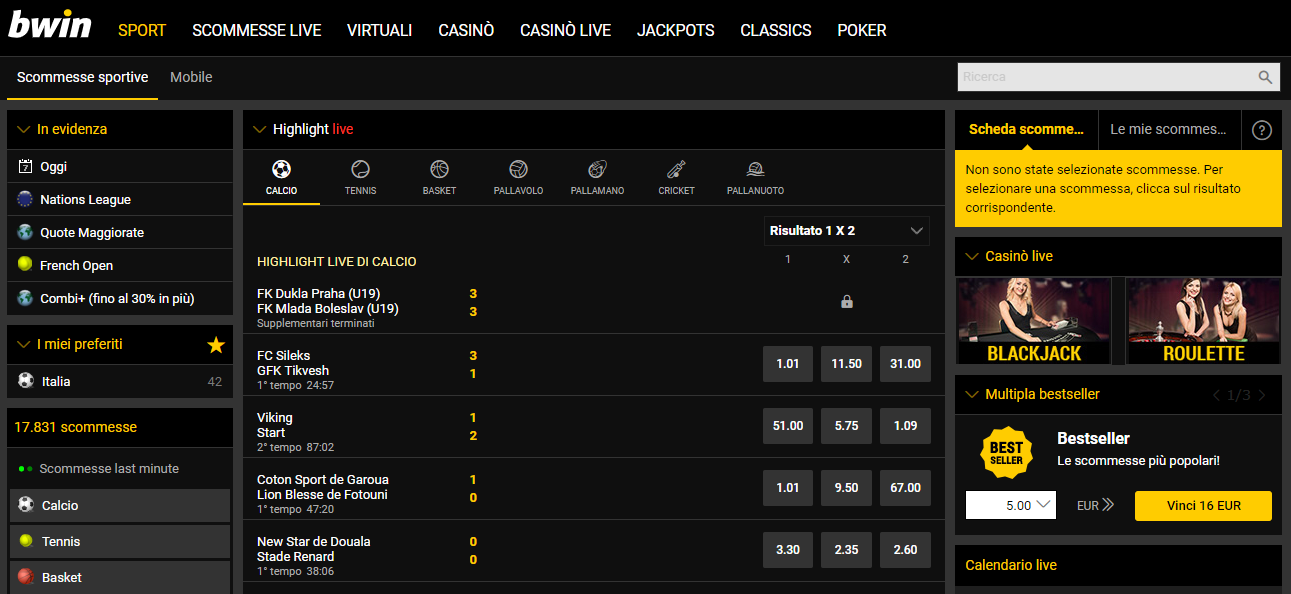
Task: Open the bet slip help question mark
Action: 1261,129
